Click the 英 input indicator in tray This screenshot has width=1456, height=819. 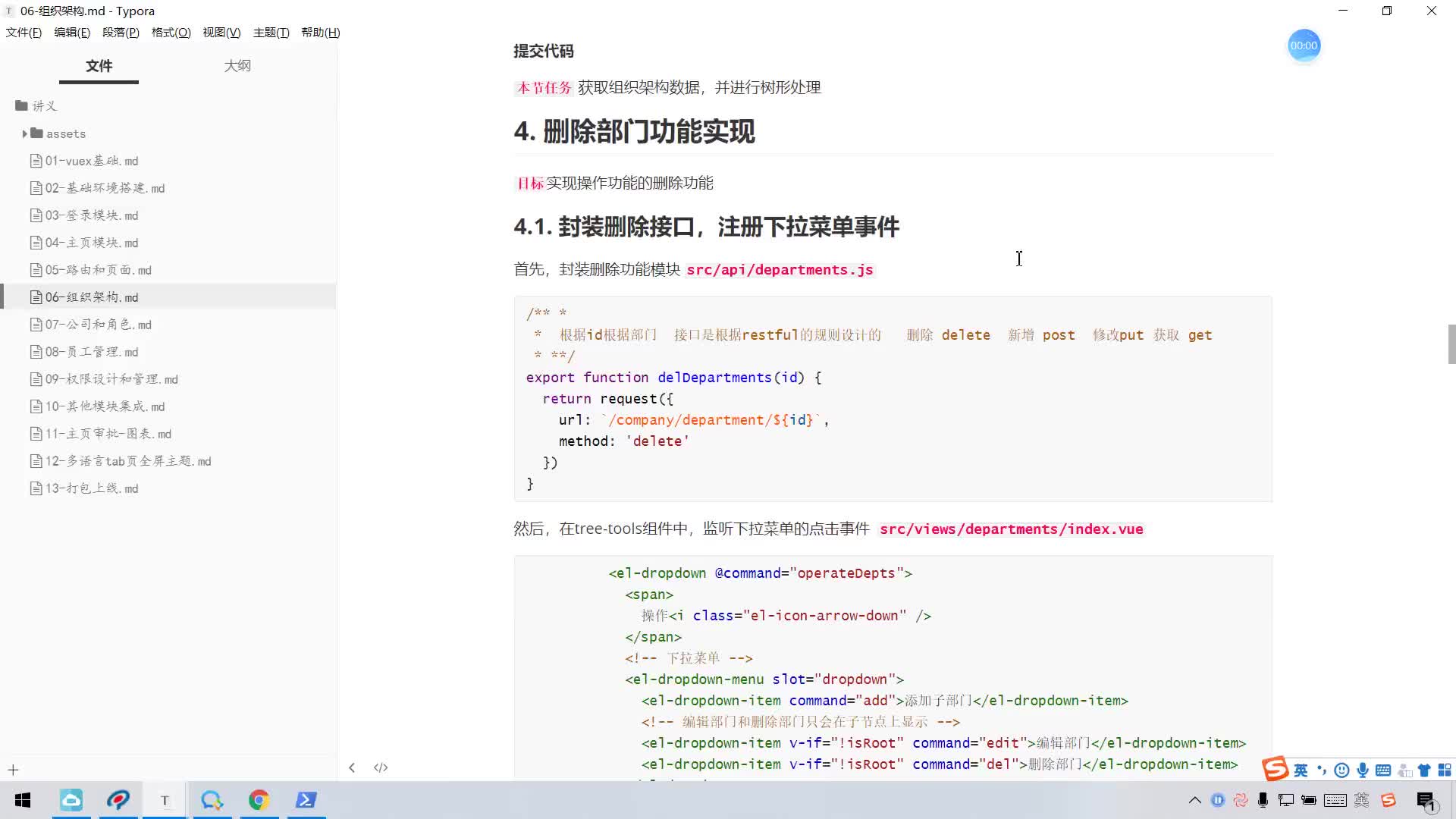[1362, 800]
